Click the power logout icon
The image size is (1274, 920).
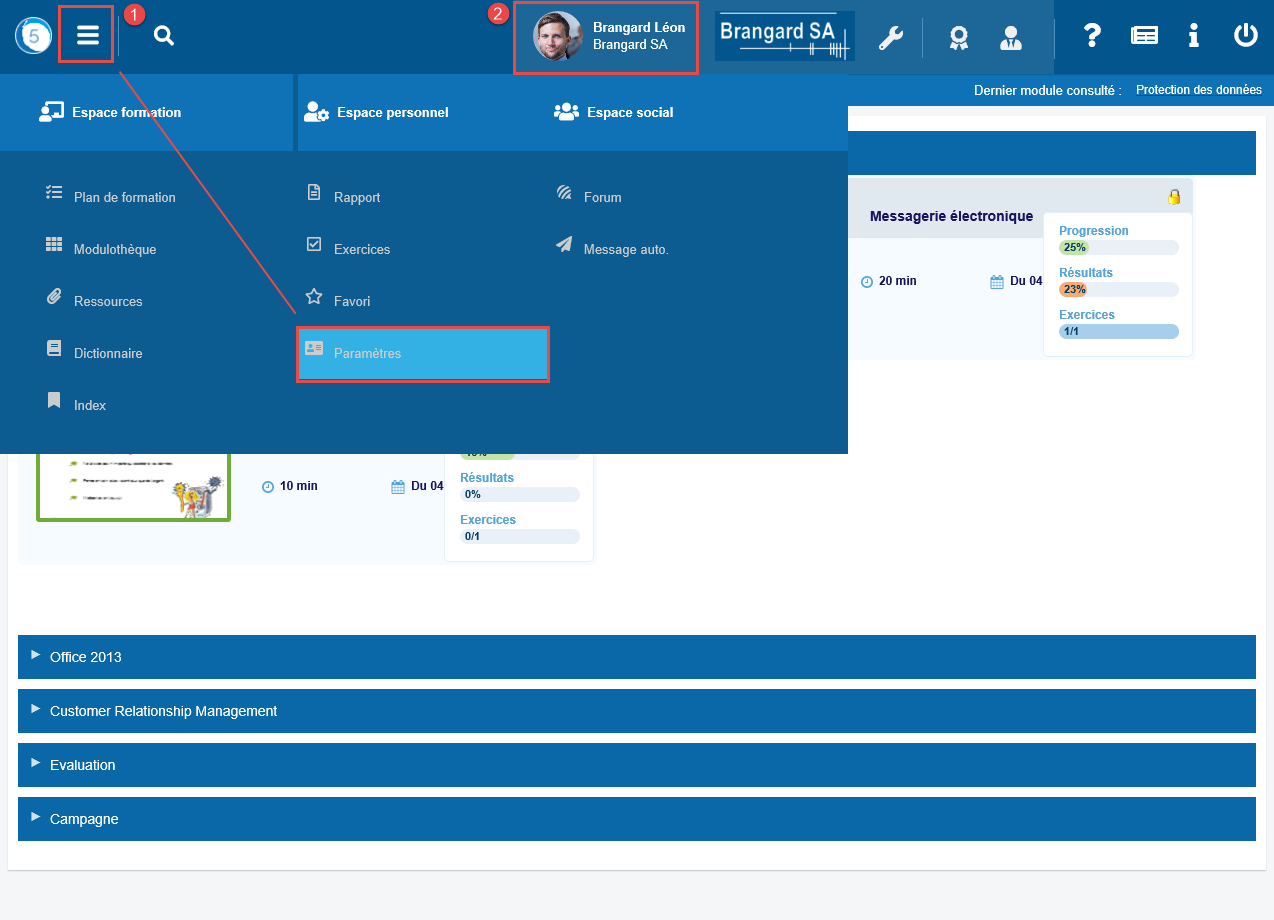[x=1245, y=36]
